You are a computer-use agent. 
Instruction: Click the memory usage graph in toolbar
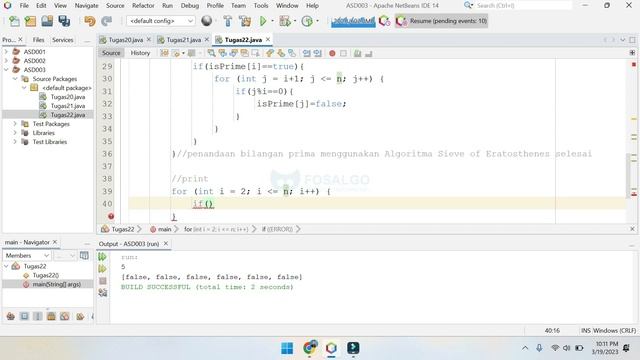[353, 21]
